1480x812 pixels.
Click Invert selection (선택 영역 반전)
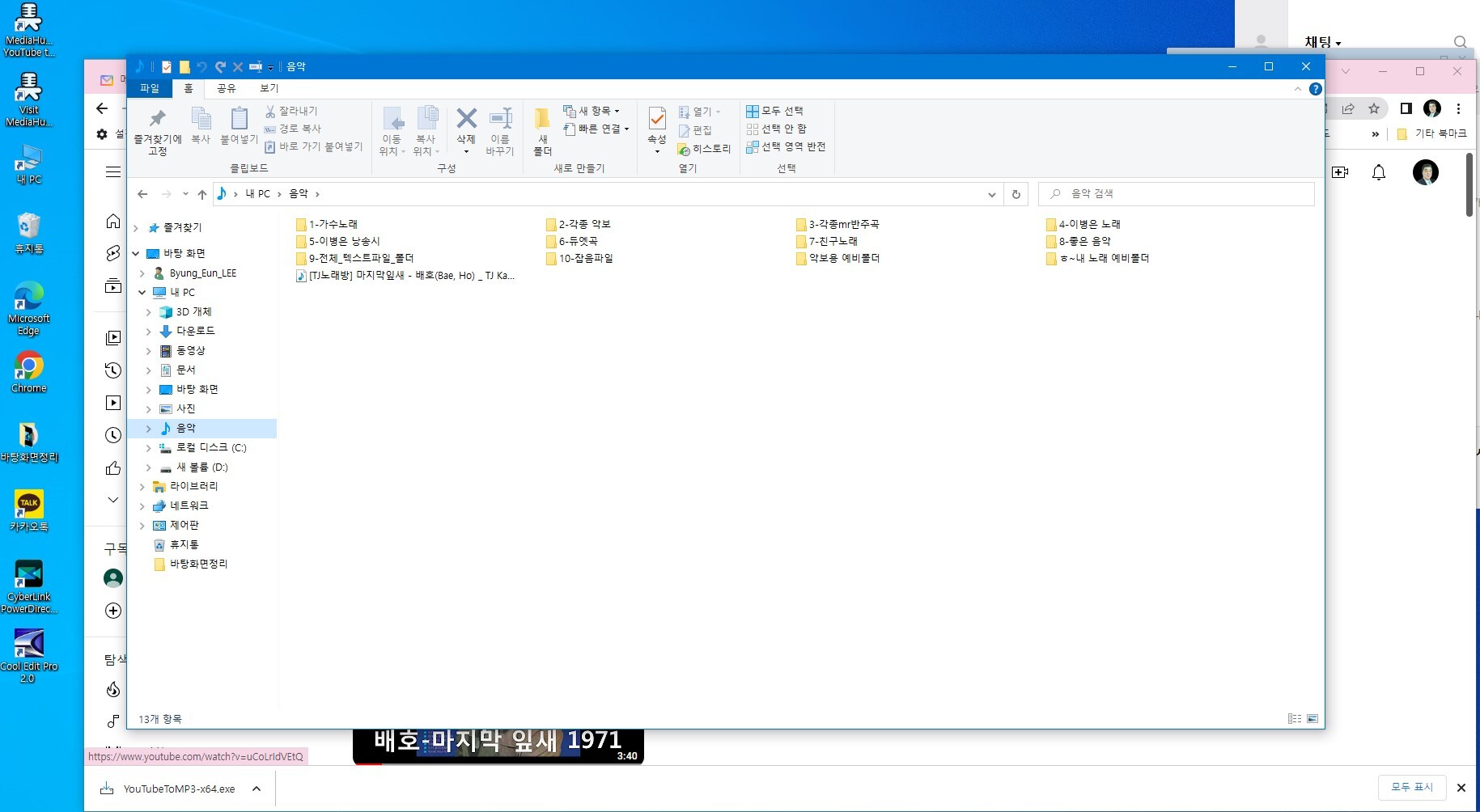click(x=786, y=146)
